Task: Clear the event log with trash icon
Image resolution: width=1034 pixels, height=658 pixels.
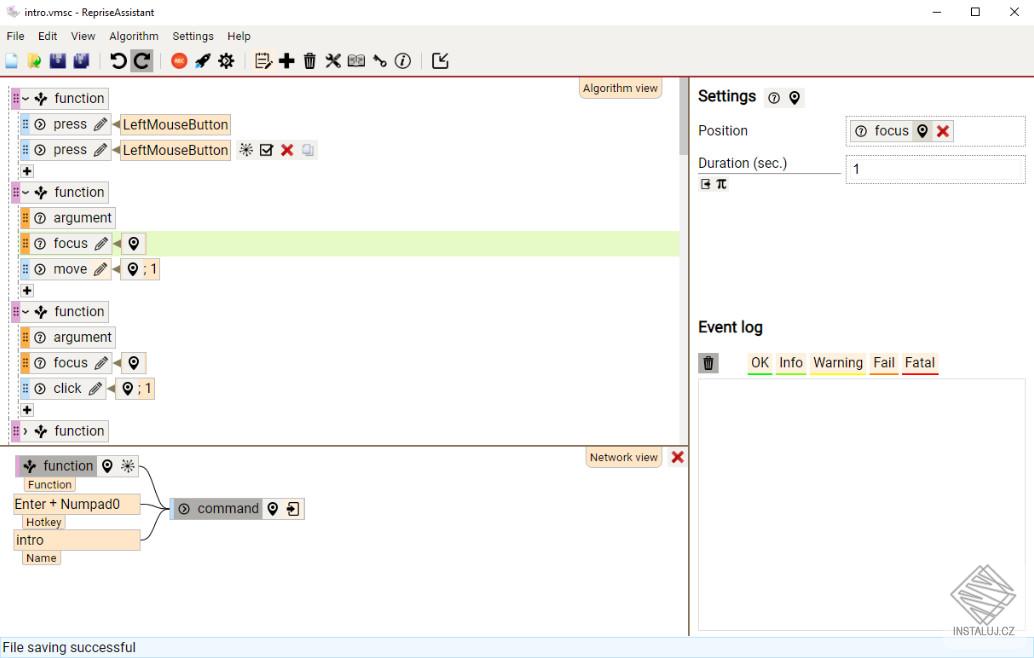Action: pos(708,363)
